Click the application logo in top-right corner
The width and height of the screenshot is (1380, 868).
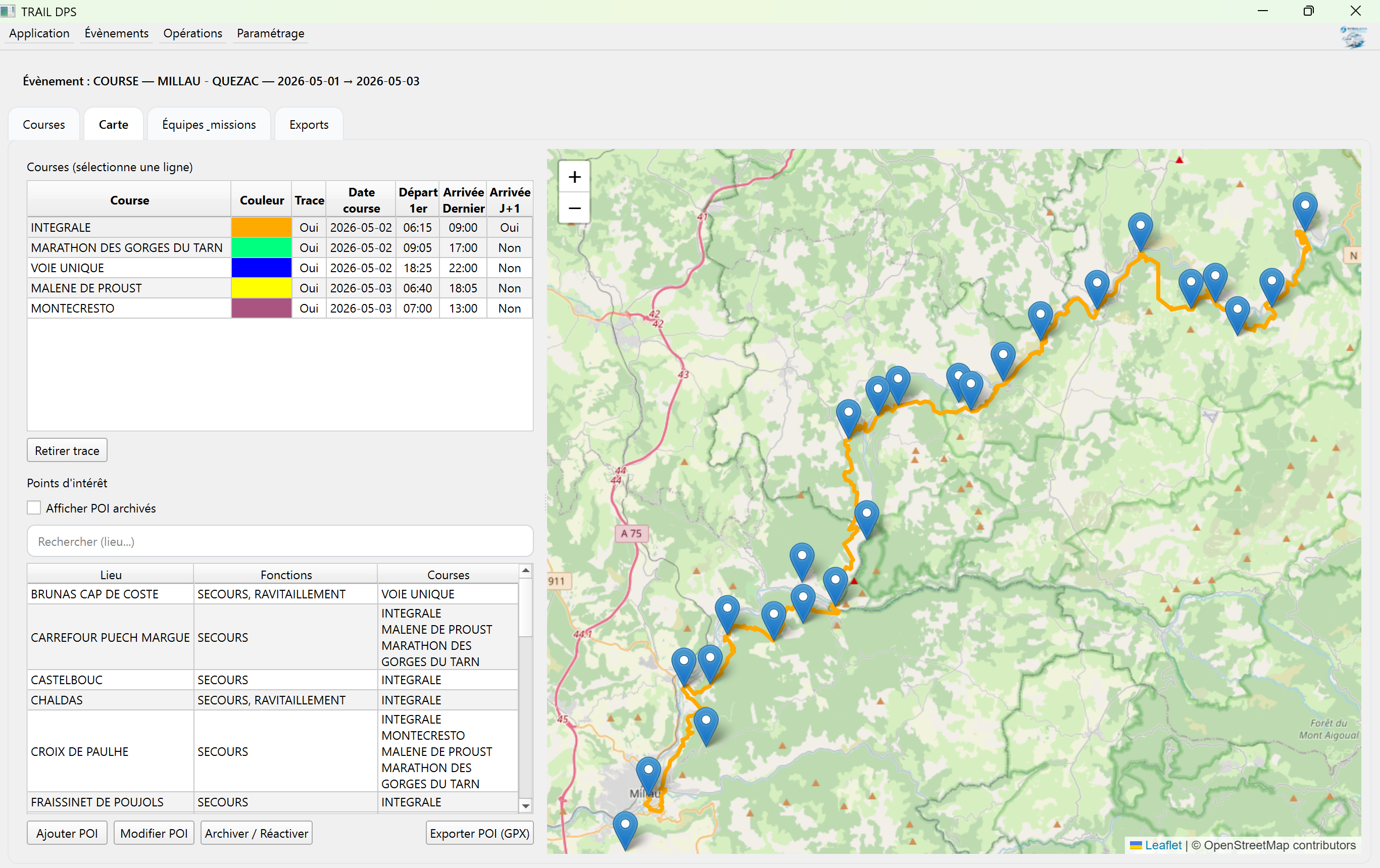(1353, 37)
